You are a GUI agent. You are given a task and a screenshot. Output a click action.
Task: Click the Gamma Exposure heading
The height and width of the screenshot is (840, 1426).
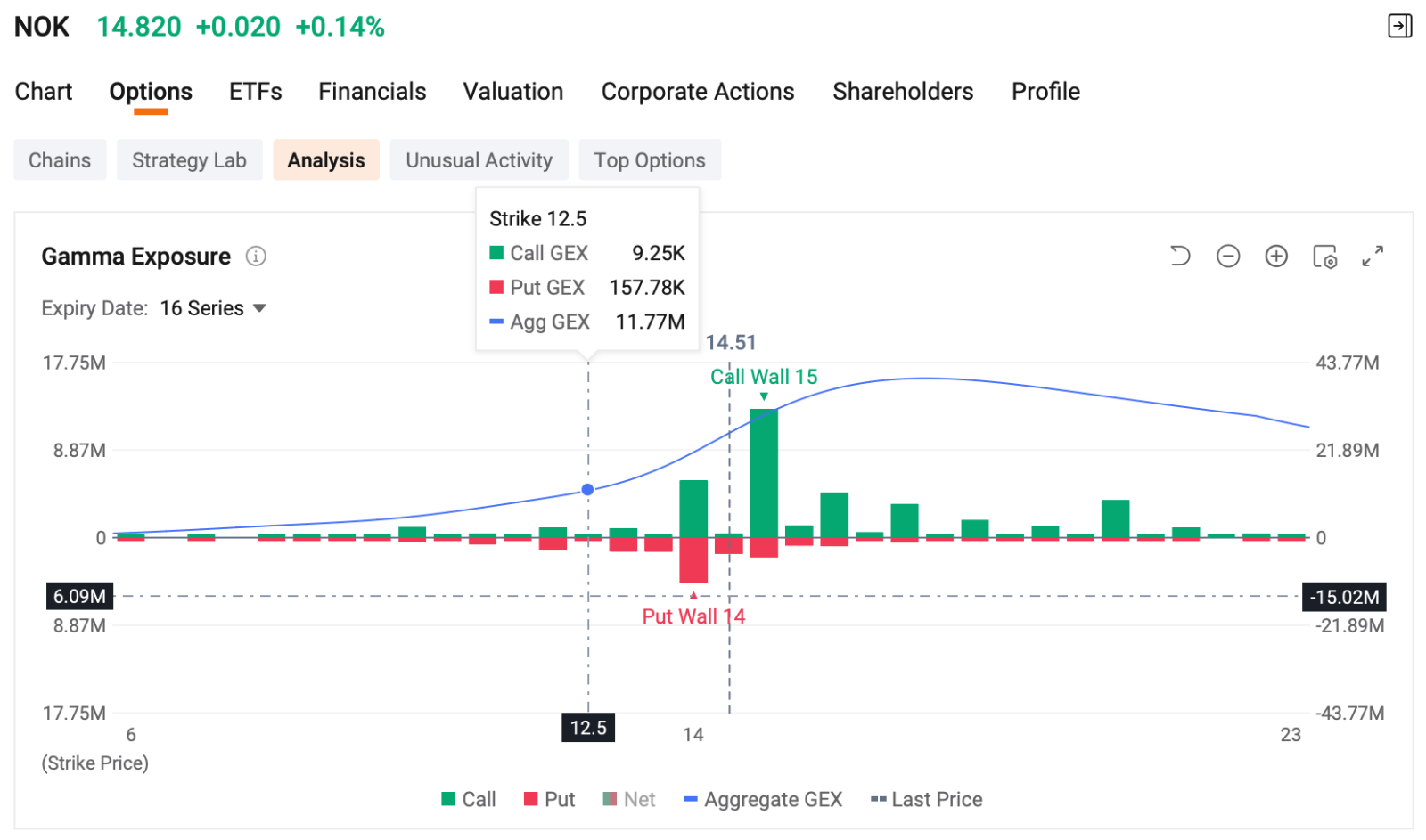[x=135, y=257]
